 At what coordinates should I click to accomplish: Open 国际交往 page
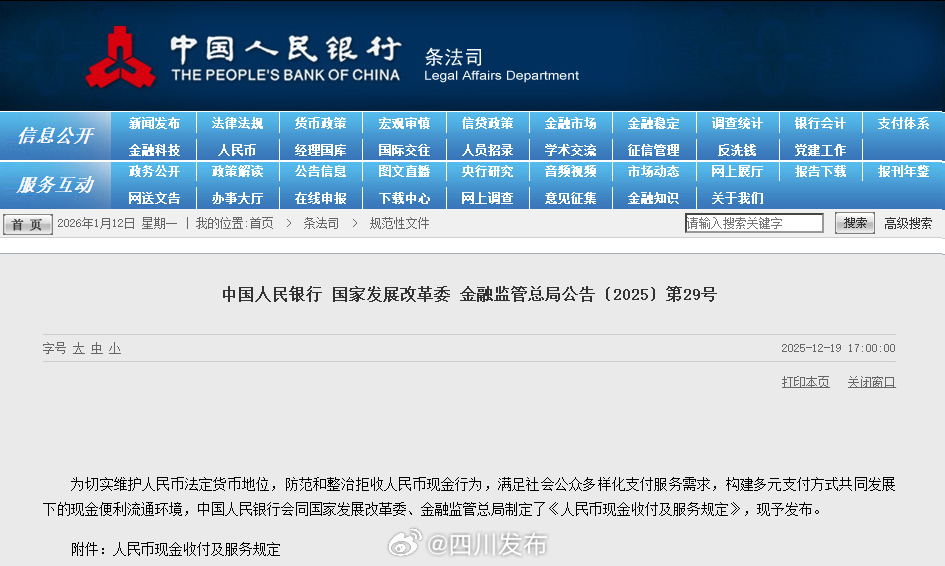pos(404,150)
